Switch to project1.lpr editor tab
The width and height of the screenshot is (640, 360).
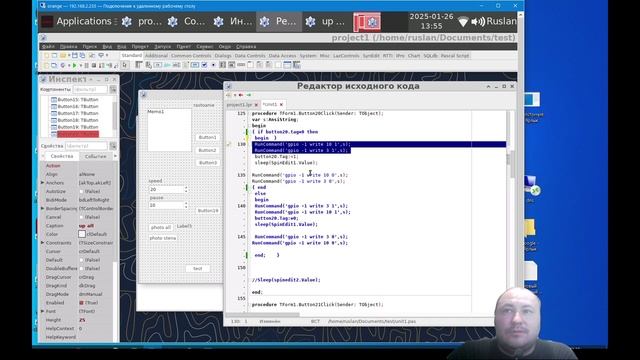click(x=239, y=105)
